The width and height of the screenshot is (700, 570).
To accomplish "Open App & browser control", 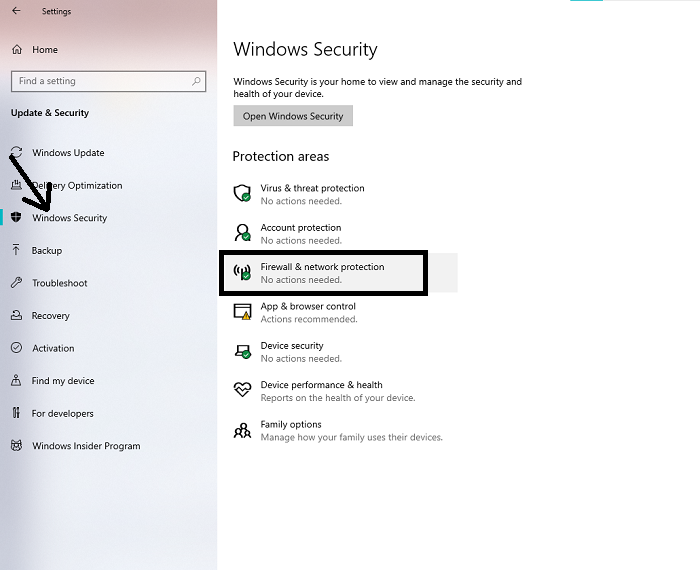I will point(308,306).
